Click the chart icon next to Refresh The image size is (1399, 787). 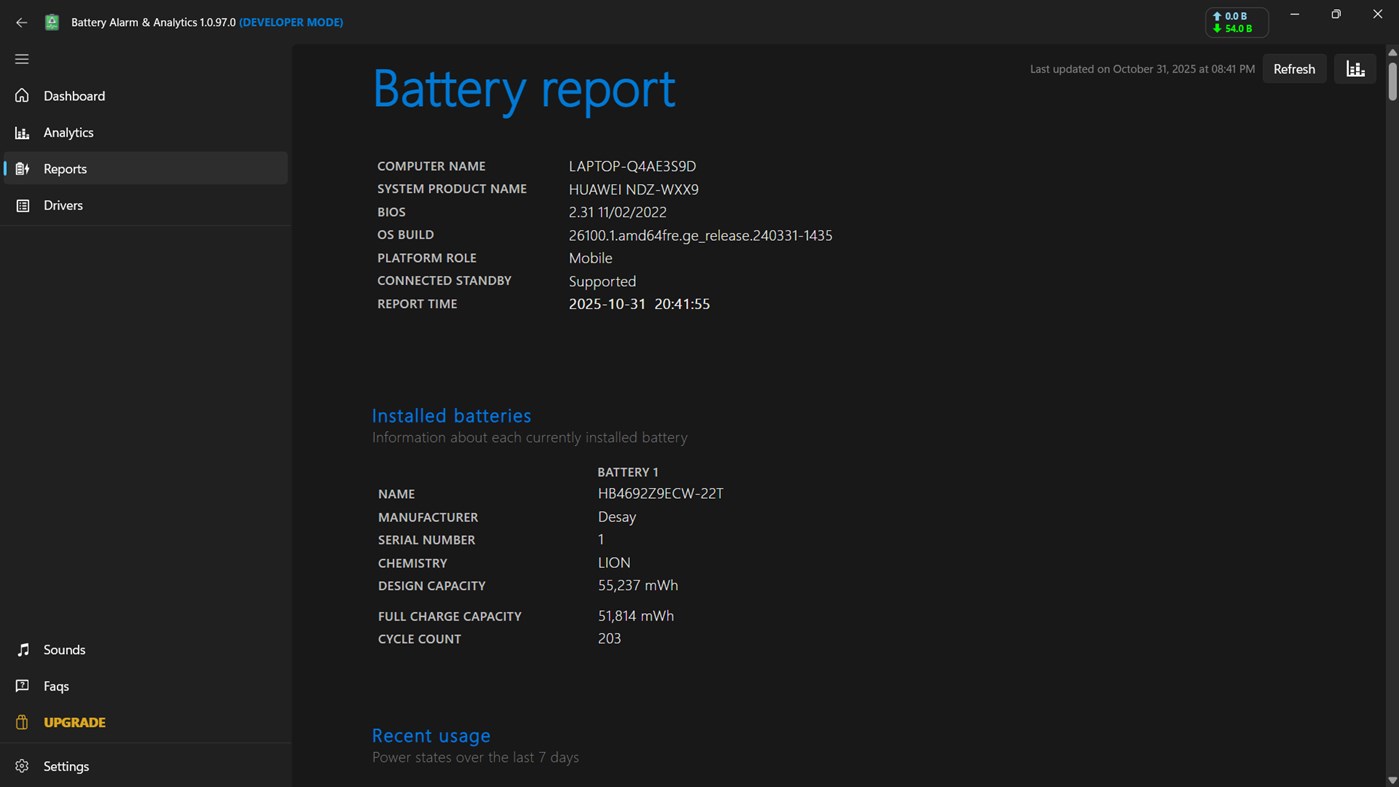coord(1355,68)
